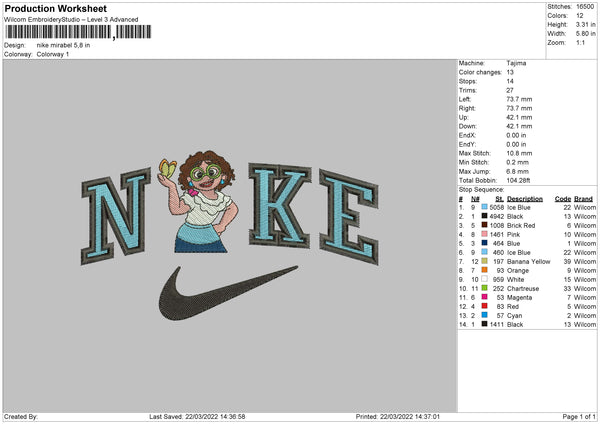The height and width of the screenshot is (424, 600).
Task: Click the White 959 color swatch
Action: [484, 279]
